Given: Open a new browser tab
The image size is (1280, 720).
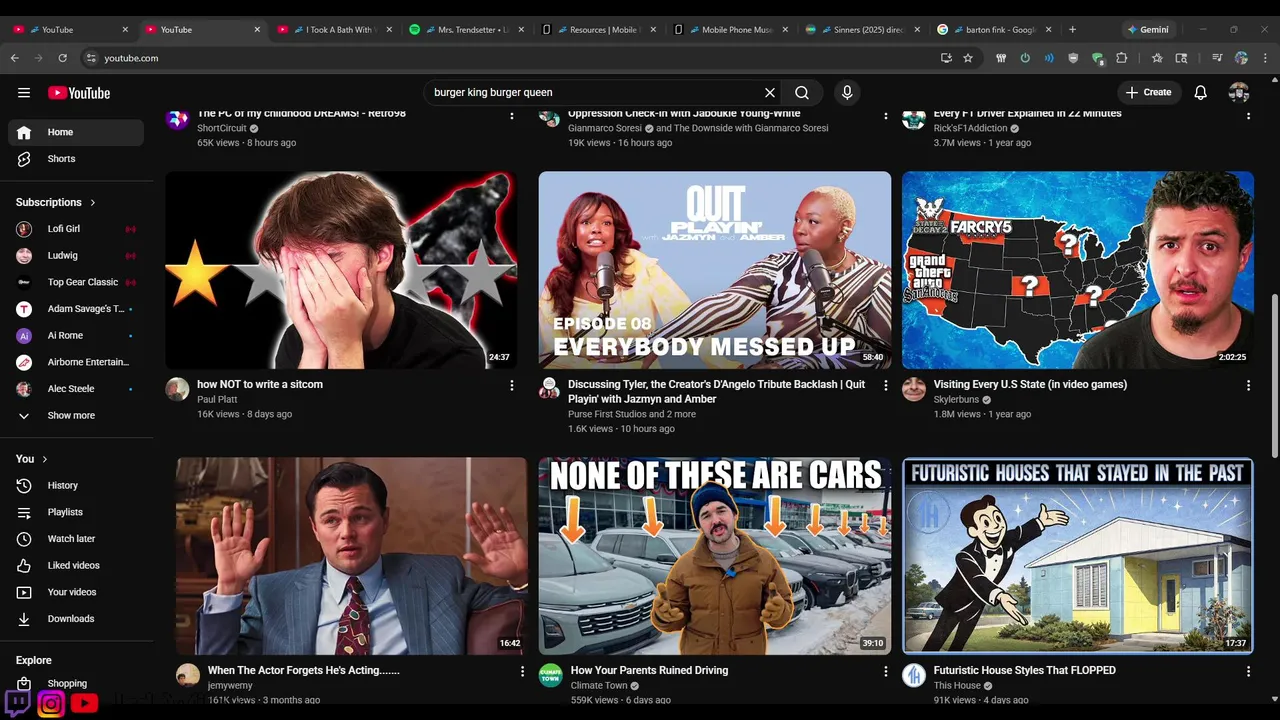Looking at the screenshot, I should tap(1072, 30).
